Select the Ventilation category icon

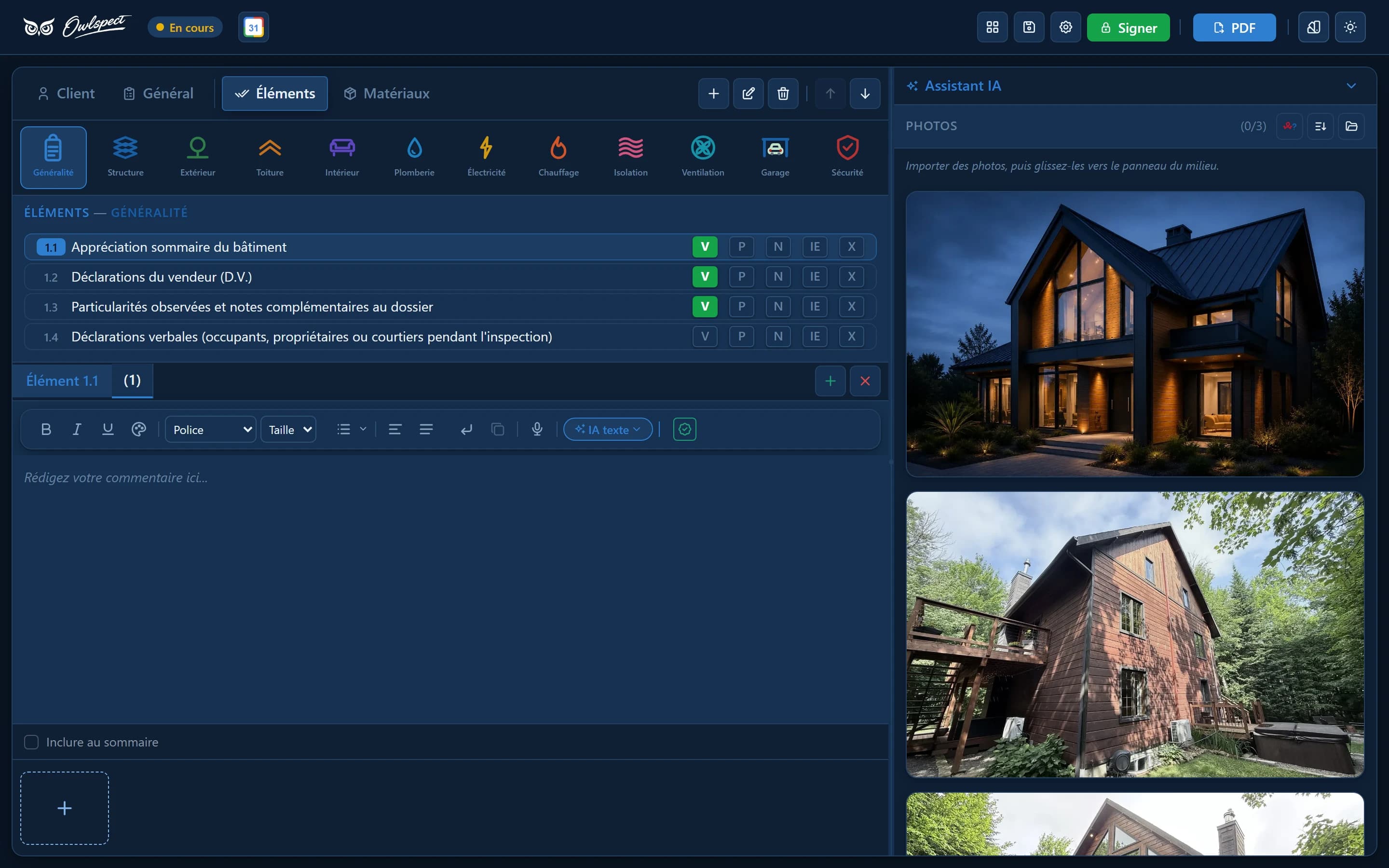coord(703,157)
